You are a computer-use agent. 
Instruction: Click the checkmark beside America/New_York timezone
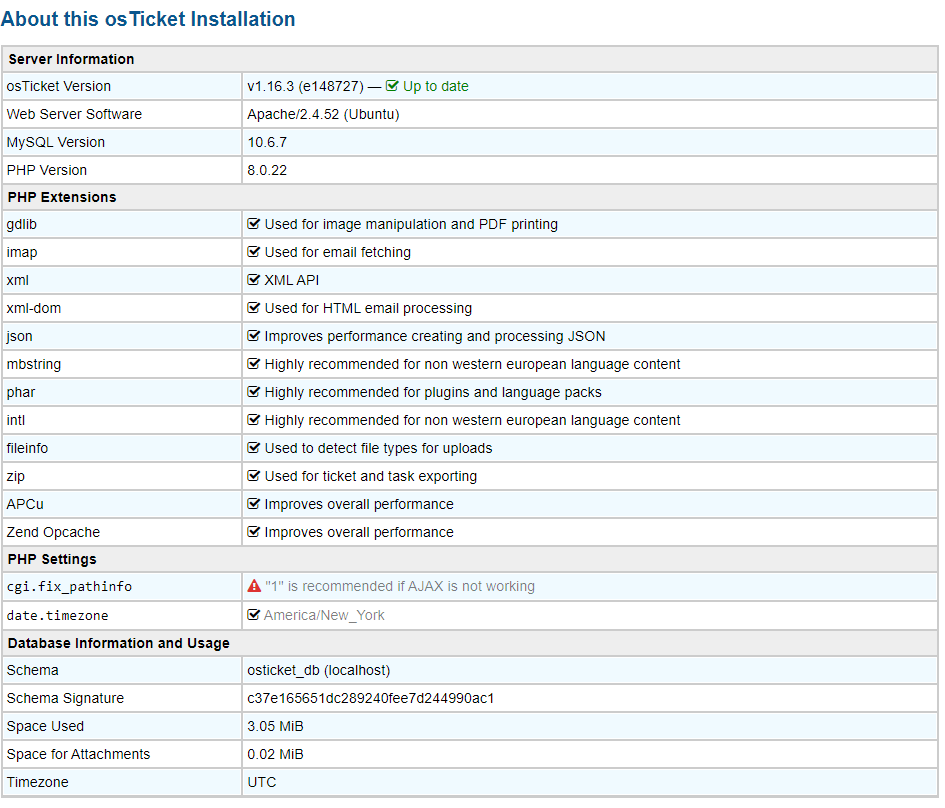254,615
